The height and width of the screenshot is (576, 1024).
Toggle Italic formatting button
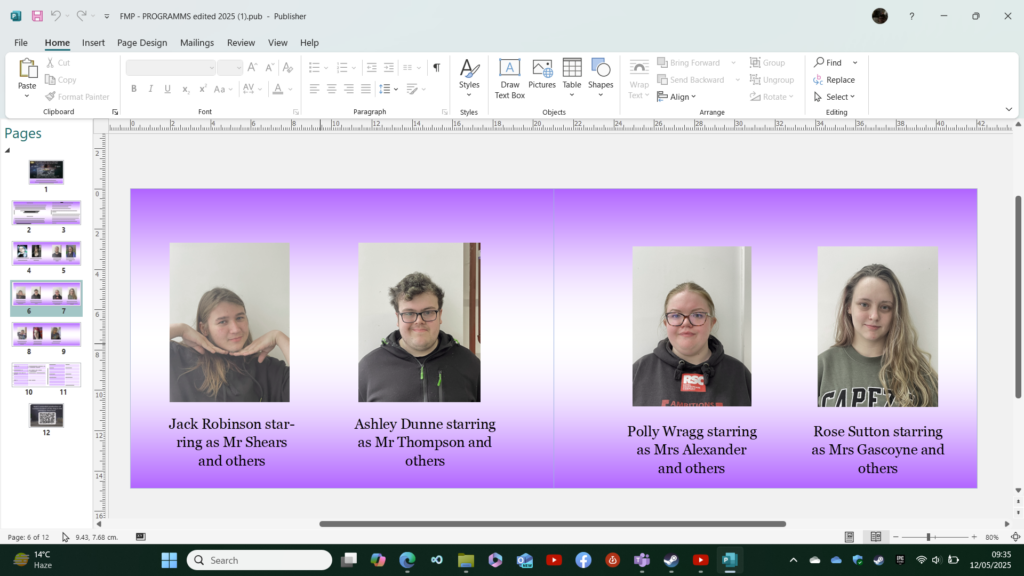tap(151, 89)
